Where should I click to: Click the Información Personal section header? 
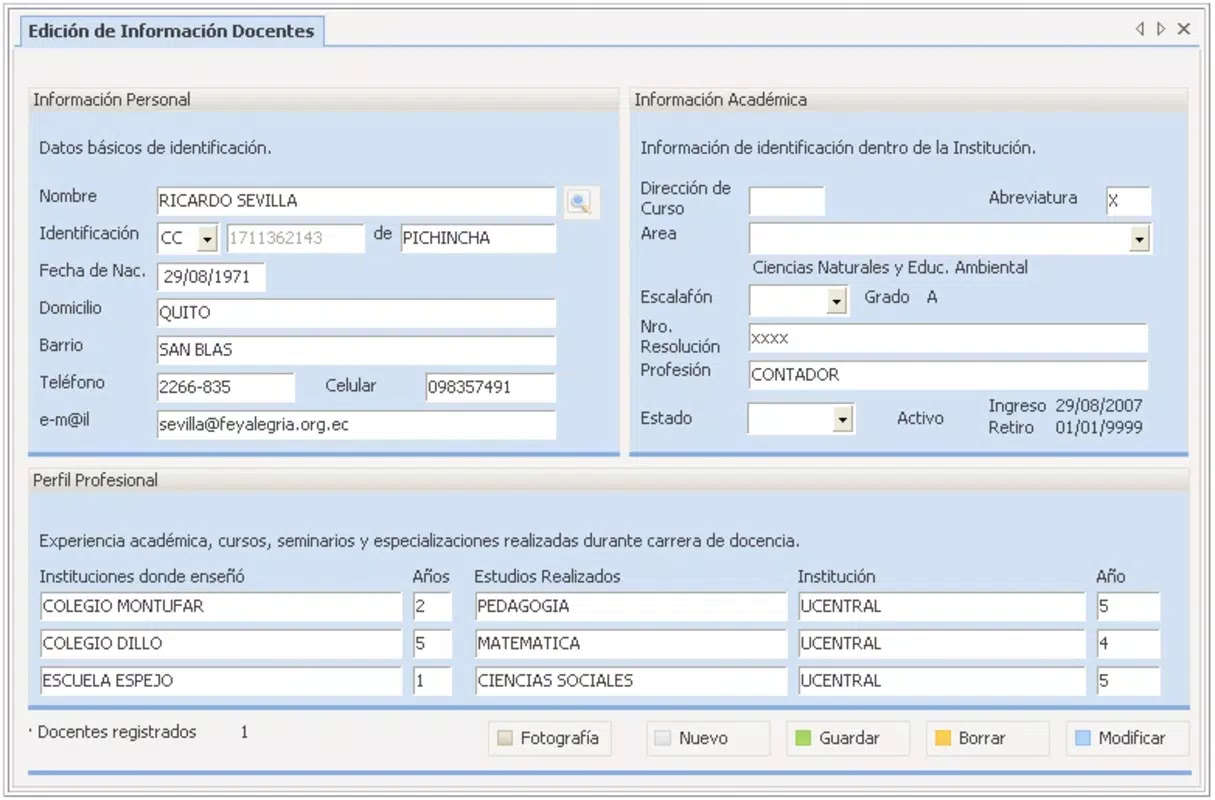pyautogui.click(x=324, y=100)
